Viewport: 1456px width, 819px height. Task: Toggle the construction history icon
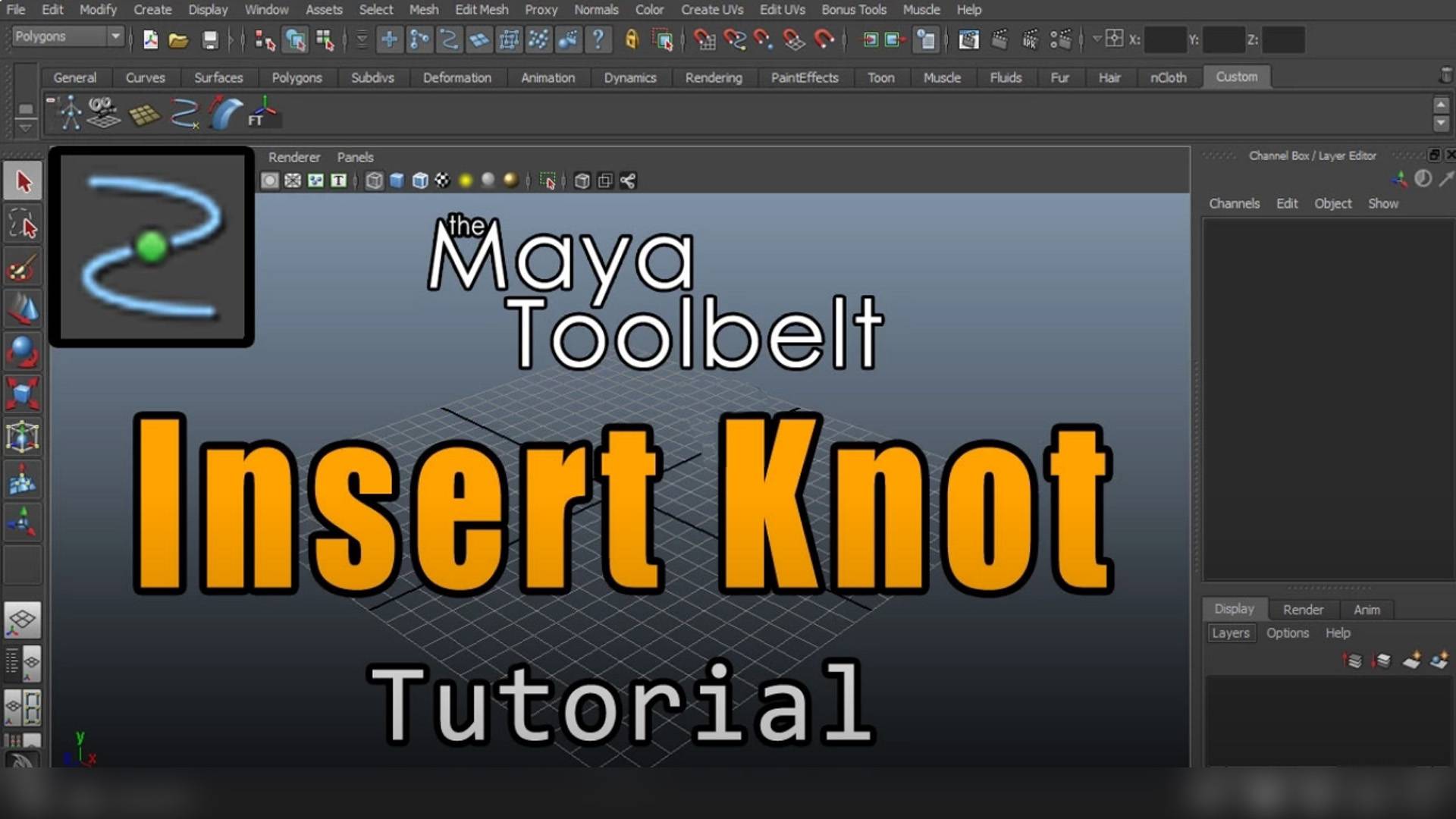(x=926, y=39)
